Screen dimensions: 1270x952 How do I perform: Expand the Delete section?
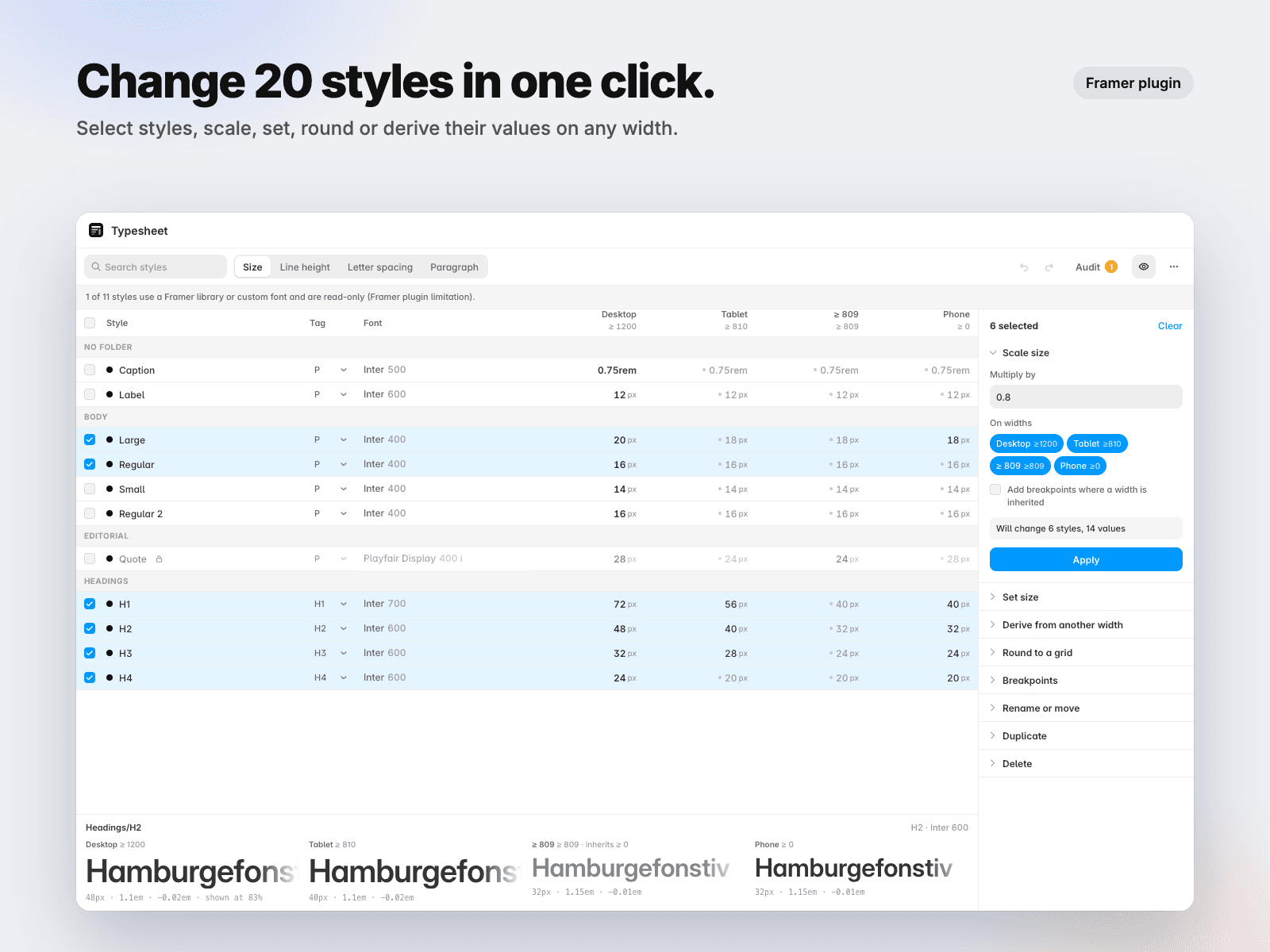[x=1086, y=763]
